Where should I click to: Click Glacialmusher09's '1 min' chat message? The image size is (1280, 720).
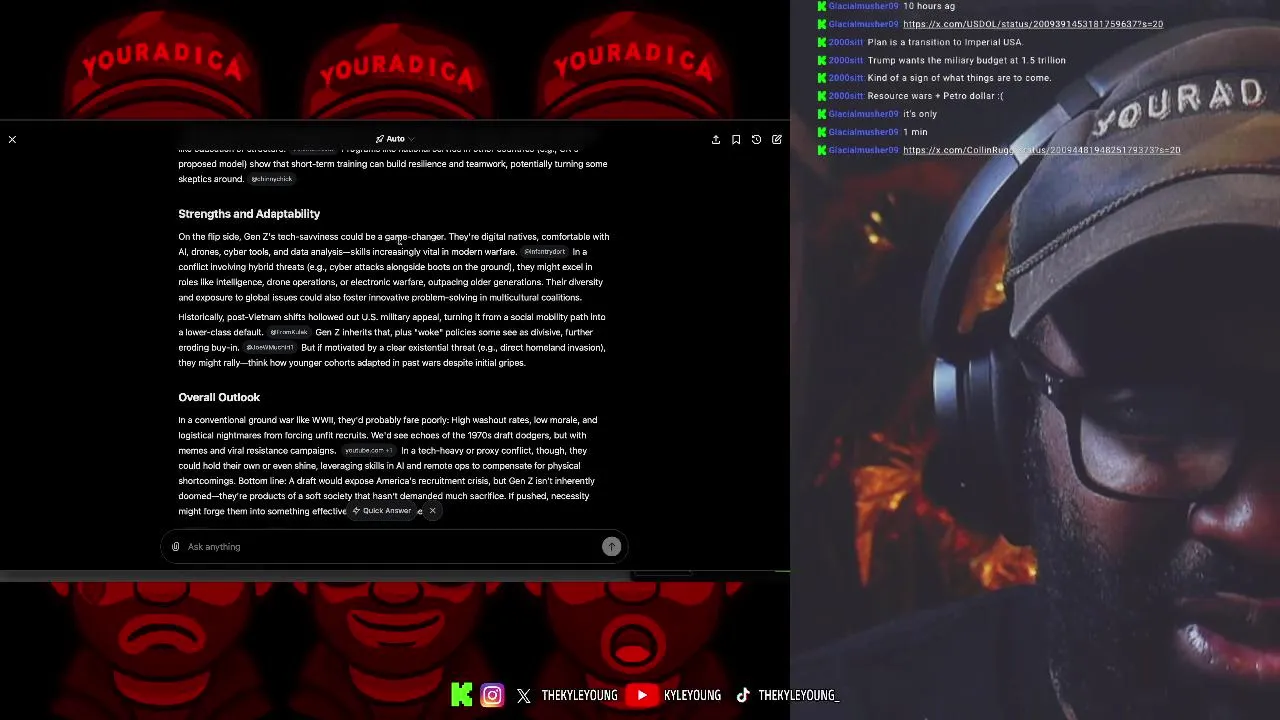click(915, 132)
